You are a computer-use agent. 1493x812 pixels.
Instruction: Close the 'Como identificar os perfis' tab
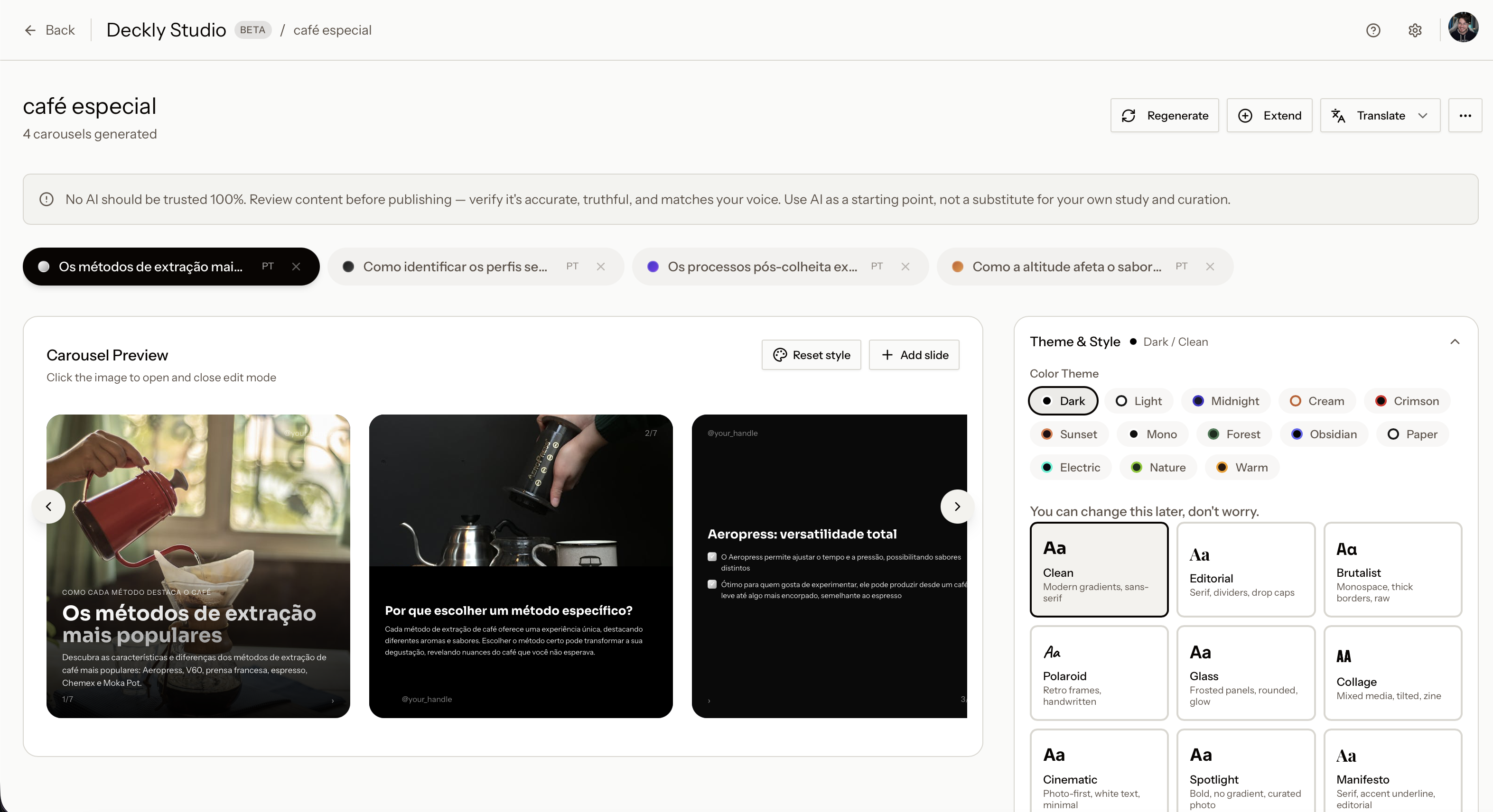pos(601,267)
